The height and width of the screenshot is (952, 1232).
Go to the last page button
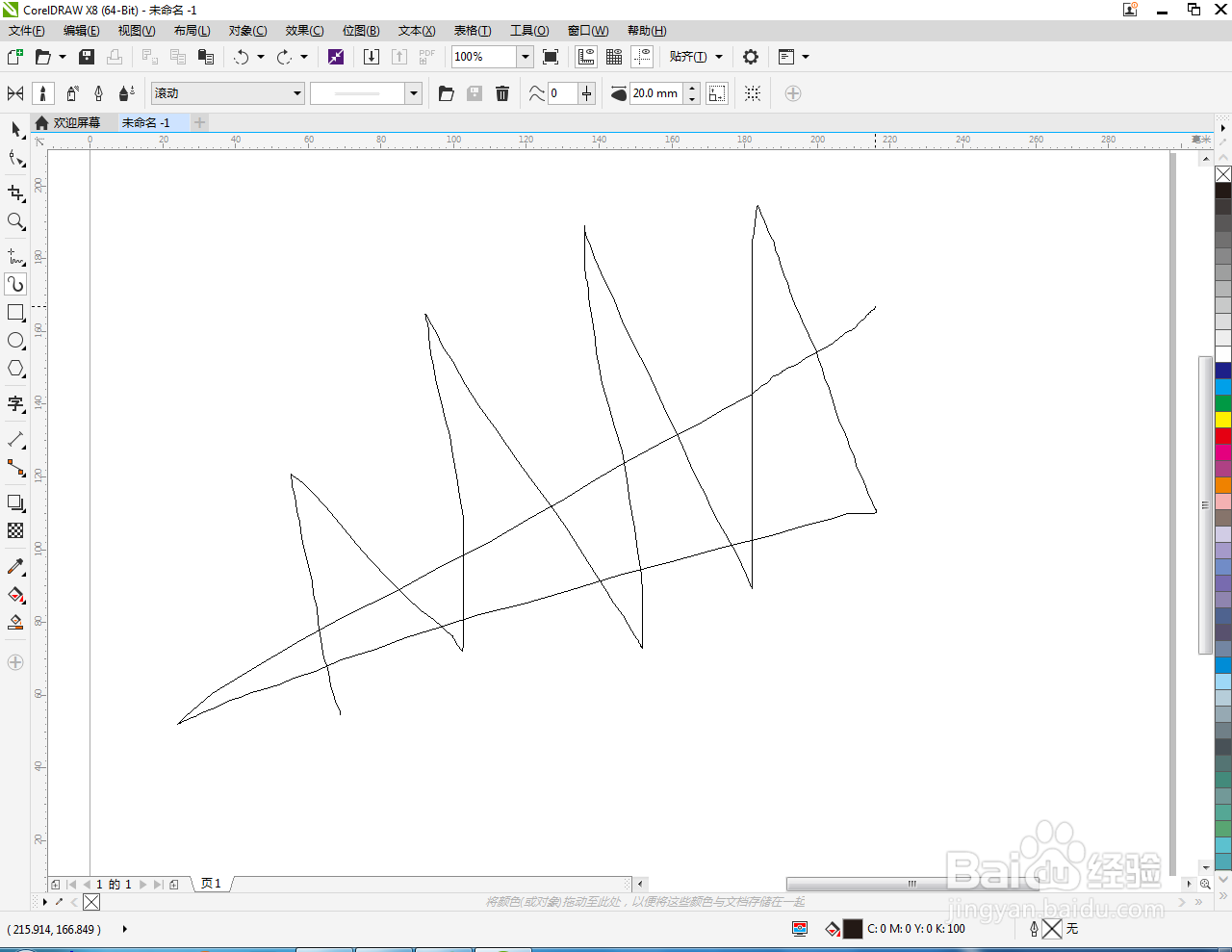[158, 884]
